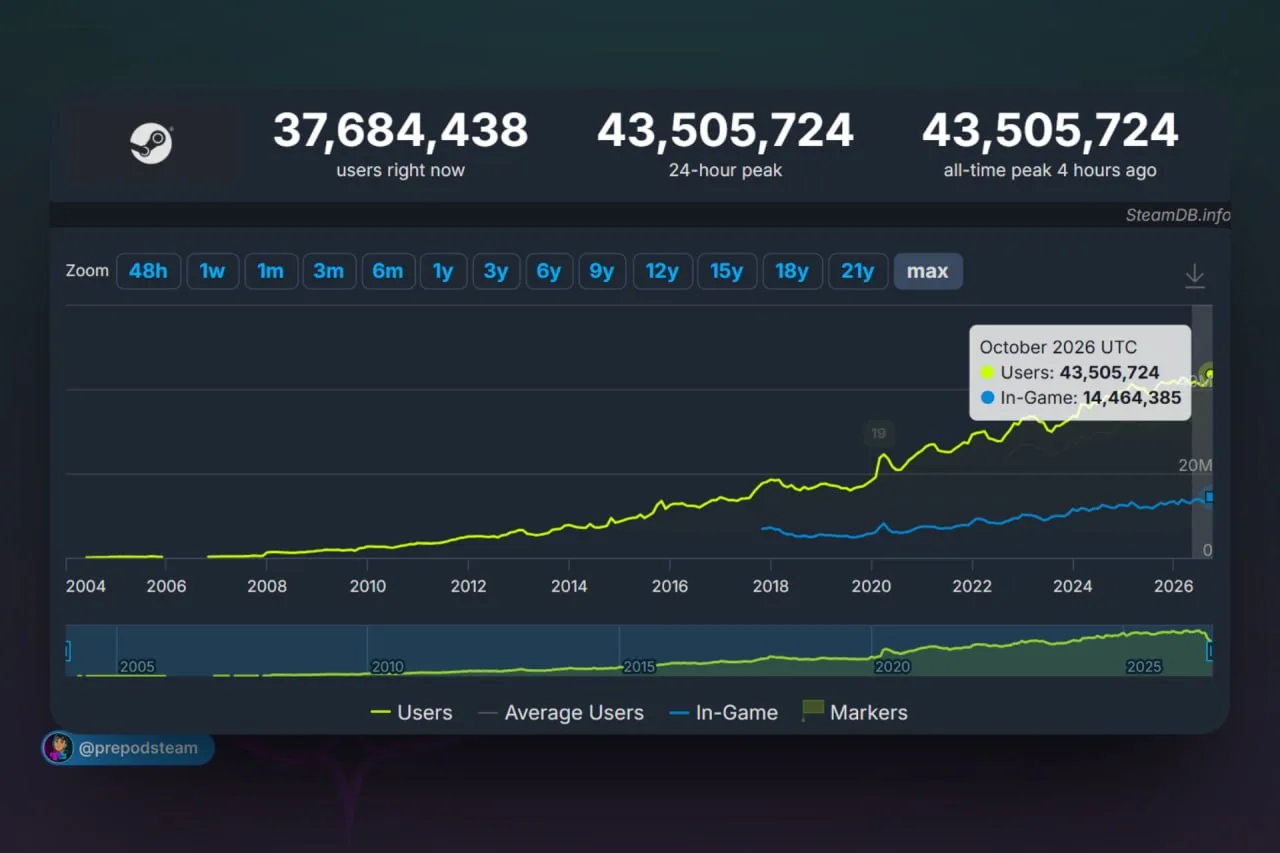Click the 2020 x-axis label on main chart
The height and width of the screenshot is (853, 1280).
tap(871, 586)
